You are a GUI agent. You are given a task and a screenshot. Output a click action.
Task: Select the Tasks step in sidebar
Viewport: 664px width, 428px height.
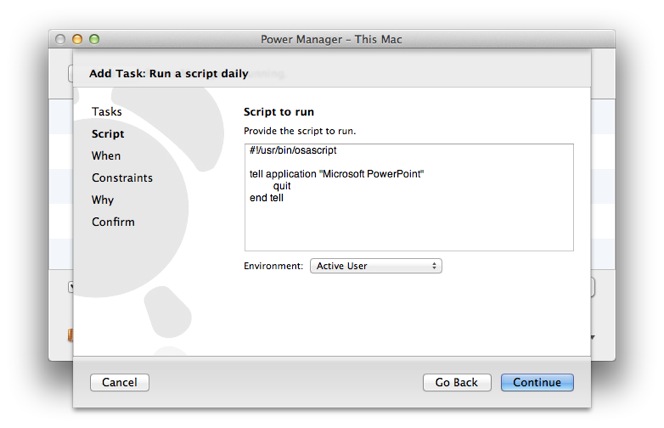107,112
